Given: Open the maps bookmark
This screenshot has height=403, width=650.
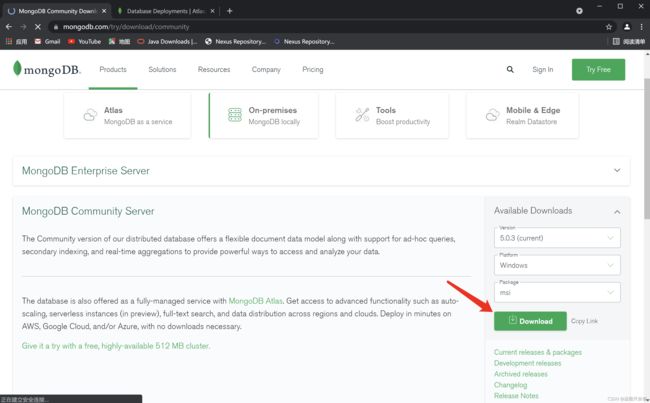Looking at the screenshot, I should pos(119,41).
